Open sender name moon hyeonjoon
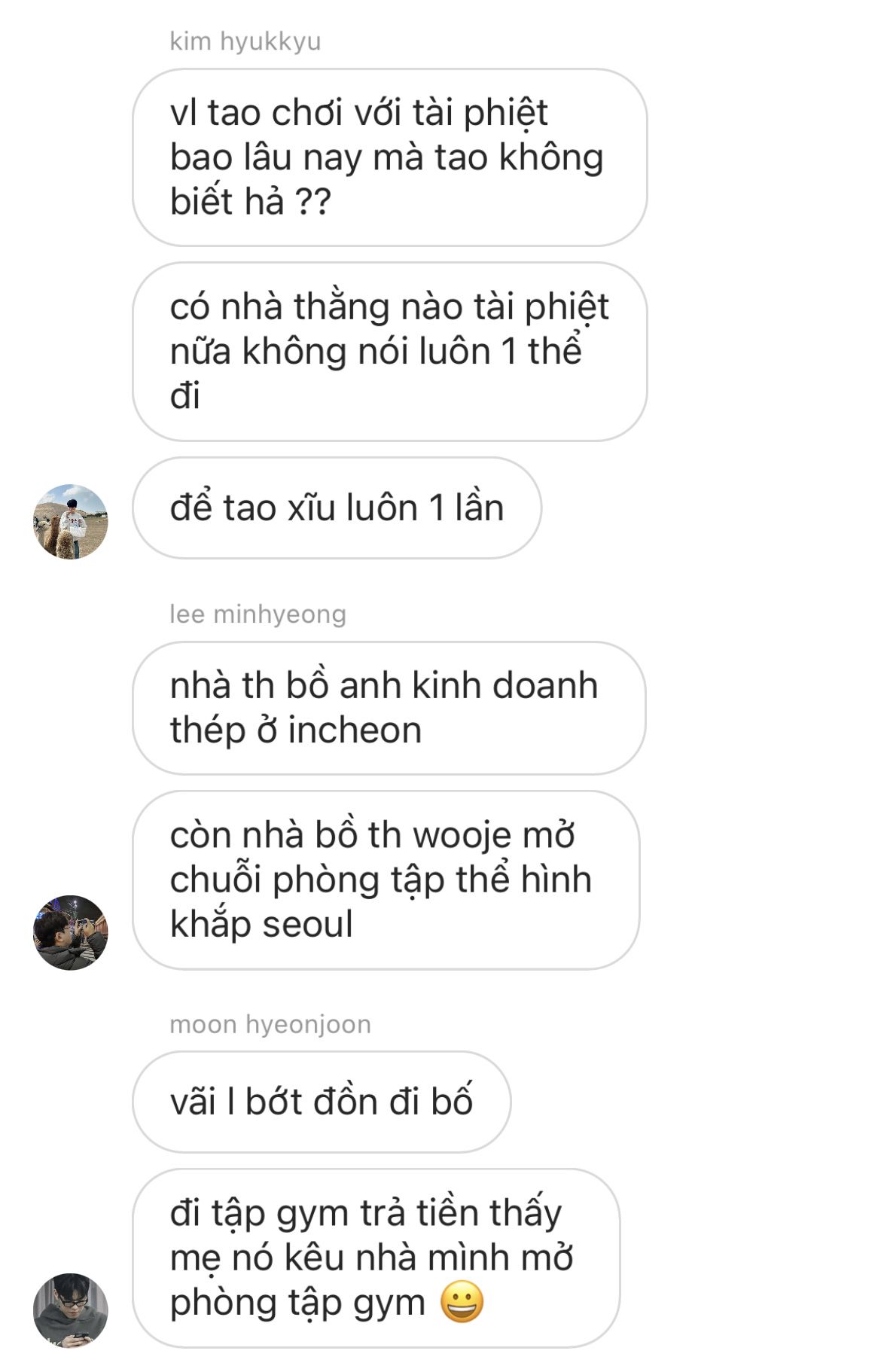 pyautogui.click(x=270, y=1025)
